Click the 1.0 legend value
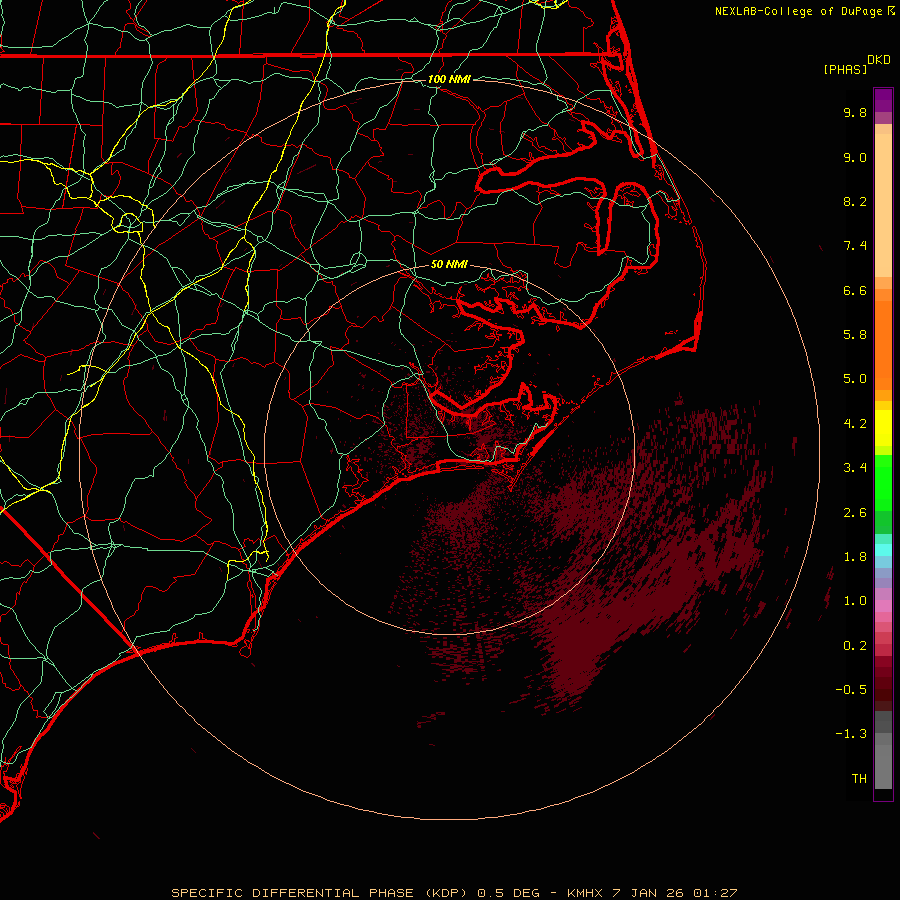This screenshot has width=900, height=900. point(855,601)
